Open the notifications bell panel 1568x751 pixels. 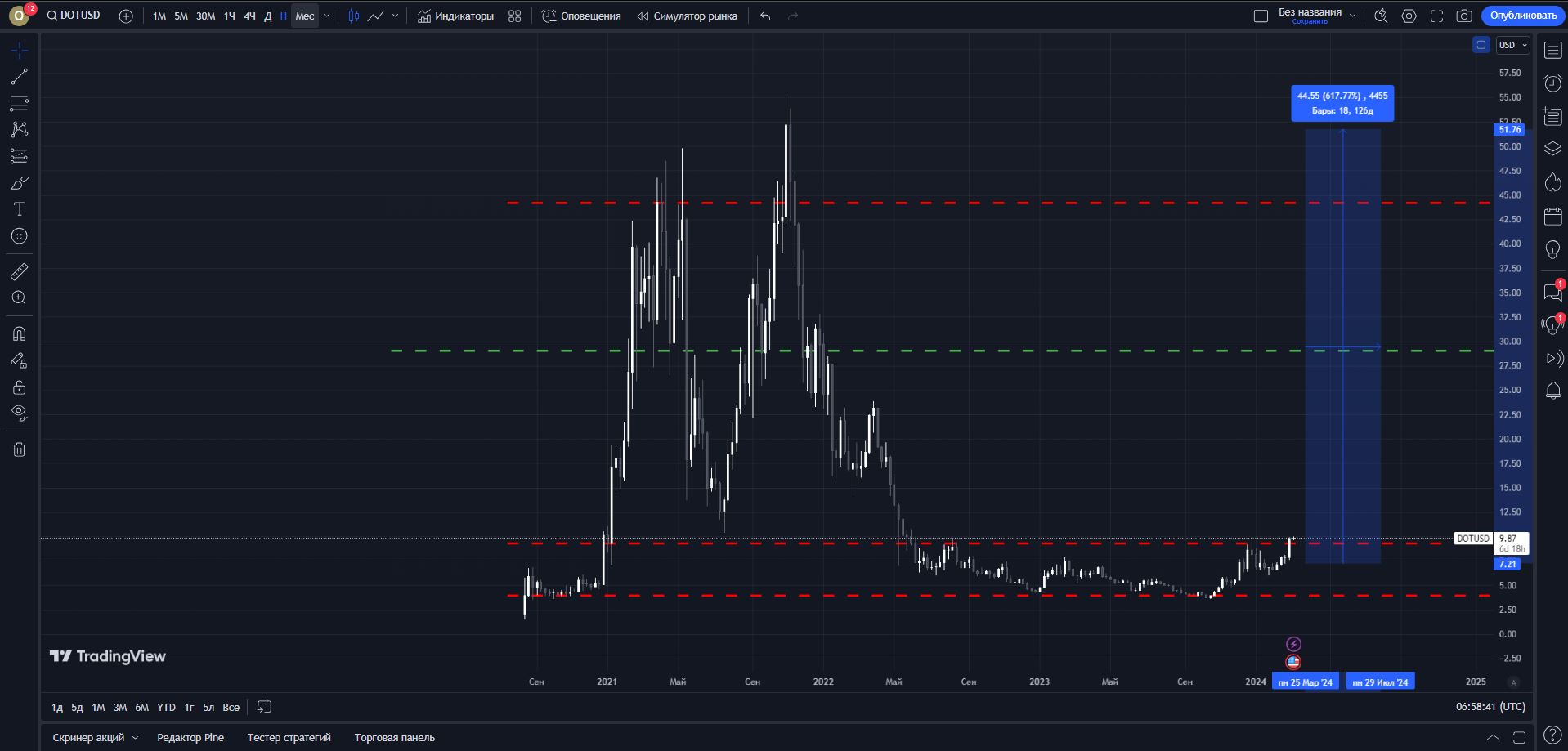(x=1552, y=391)
